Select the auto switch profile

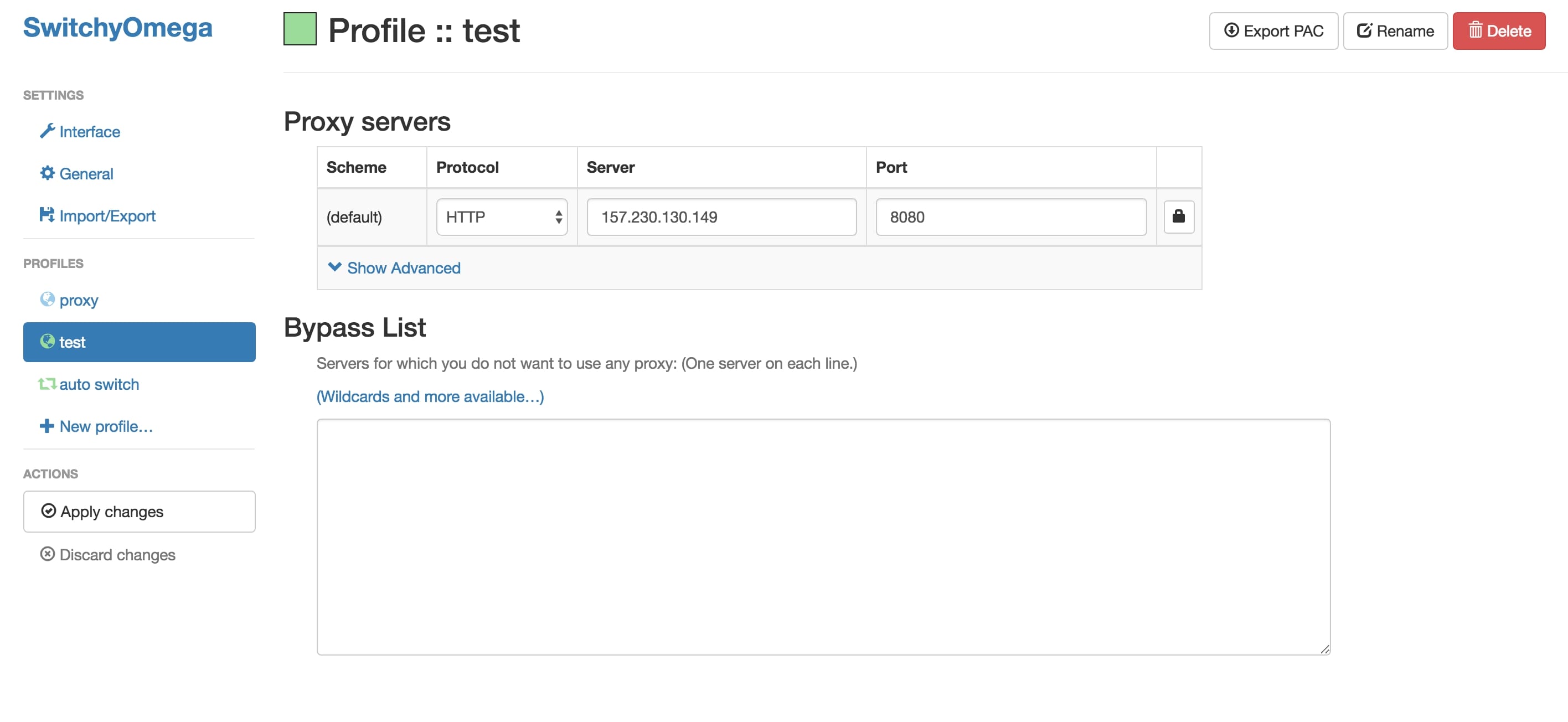99,384
